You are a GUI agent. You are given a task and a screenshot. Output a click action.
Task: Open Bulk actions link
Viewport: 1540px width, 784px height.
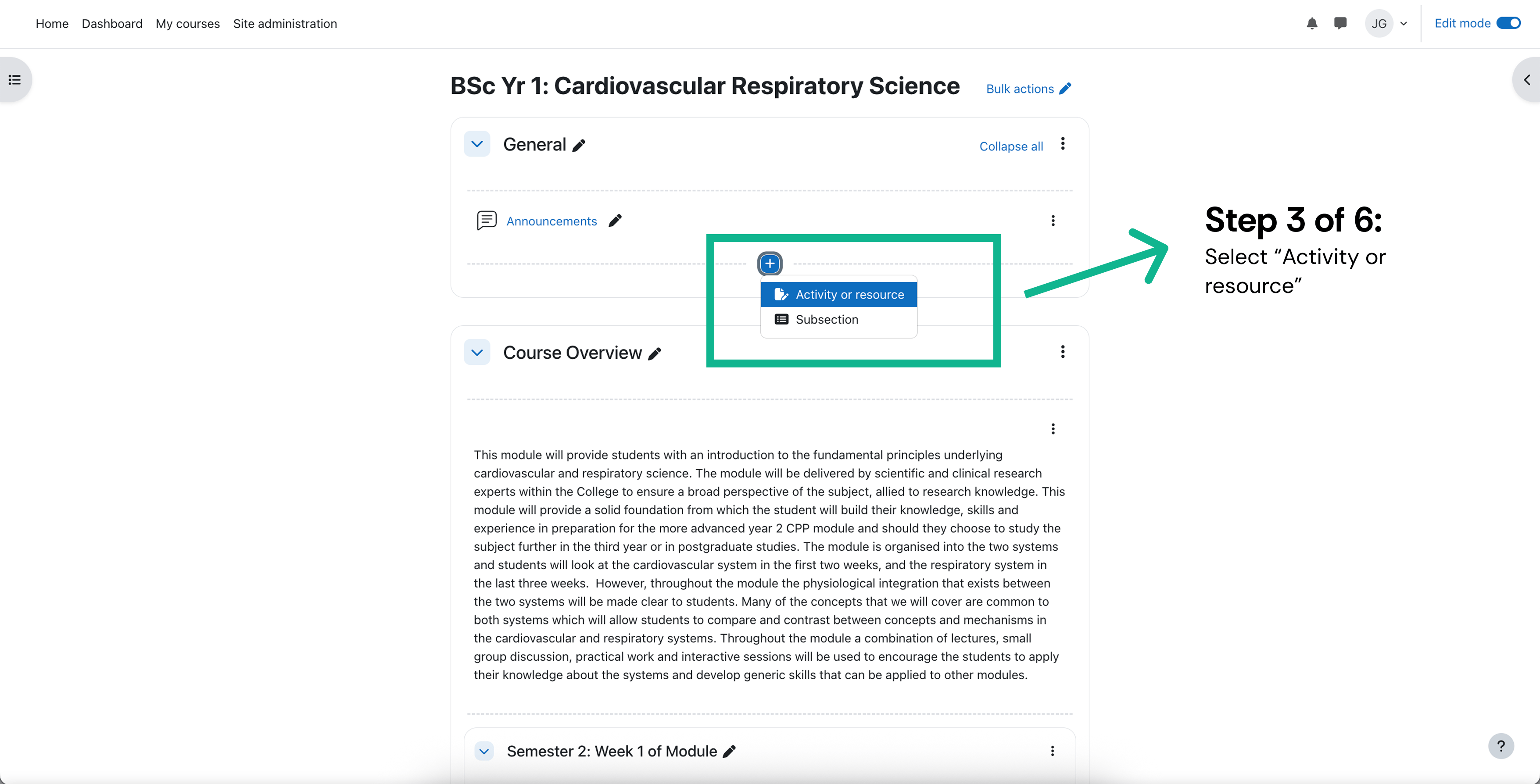tap(1028, 89)
